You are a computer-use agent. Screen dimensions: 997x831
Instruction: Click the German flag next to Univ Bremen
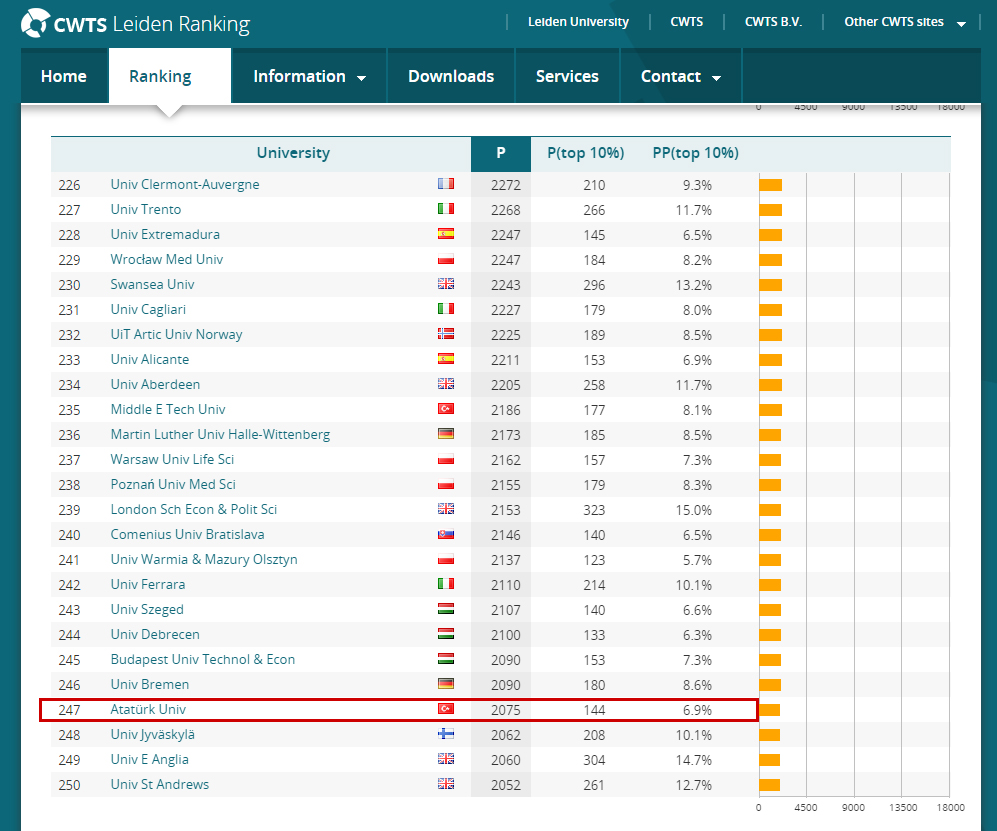pos(446,684)
